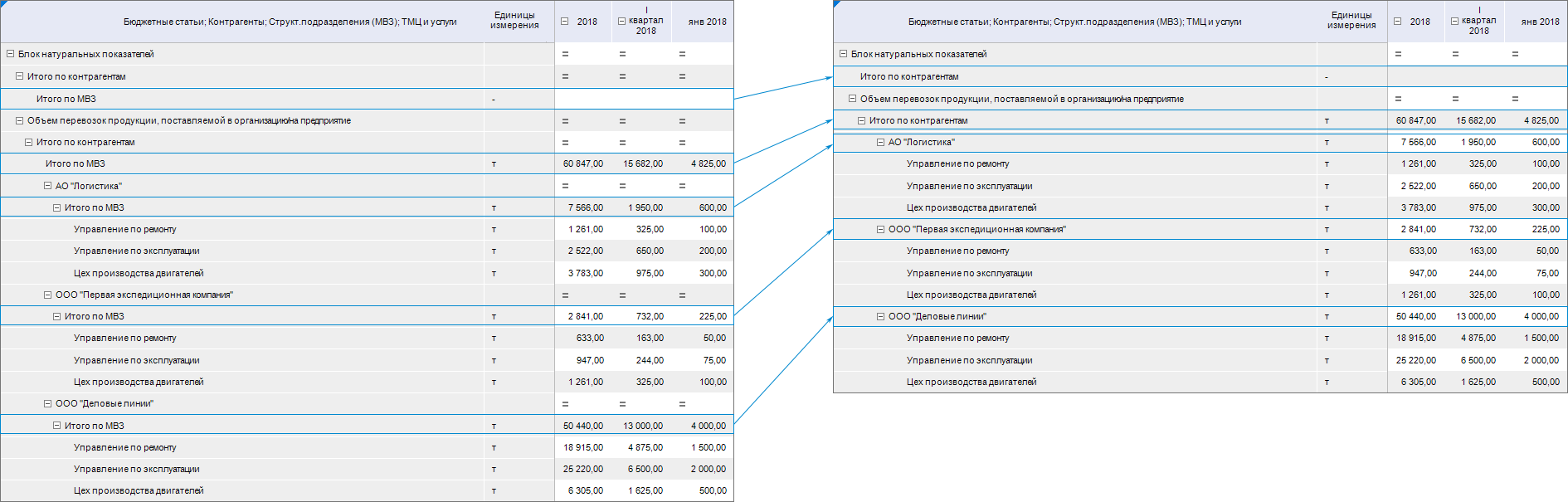The image size is (1568, 502).
Task: Click Единицы измерения header in left table
Action: pos(514,21)
